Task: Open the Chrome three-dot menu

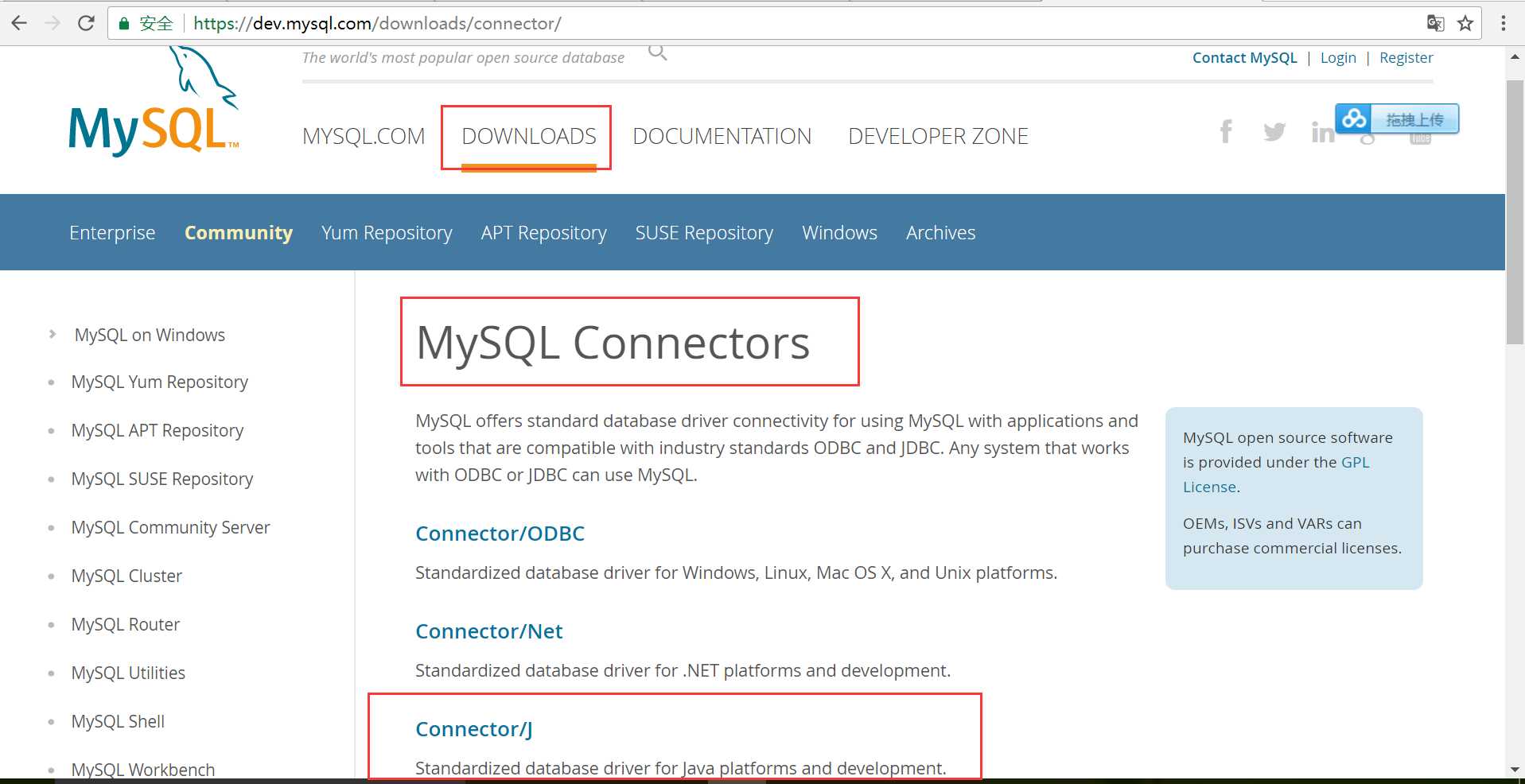Action: [1503, 23]
